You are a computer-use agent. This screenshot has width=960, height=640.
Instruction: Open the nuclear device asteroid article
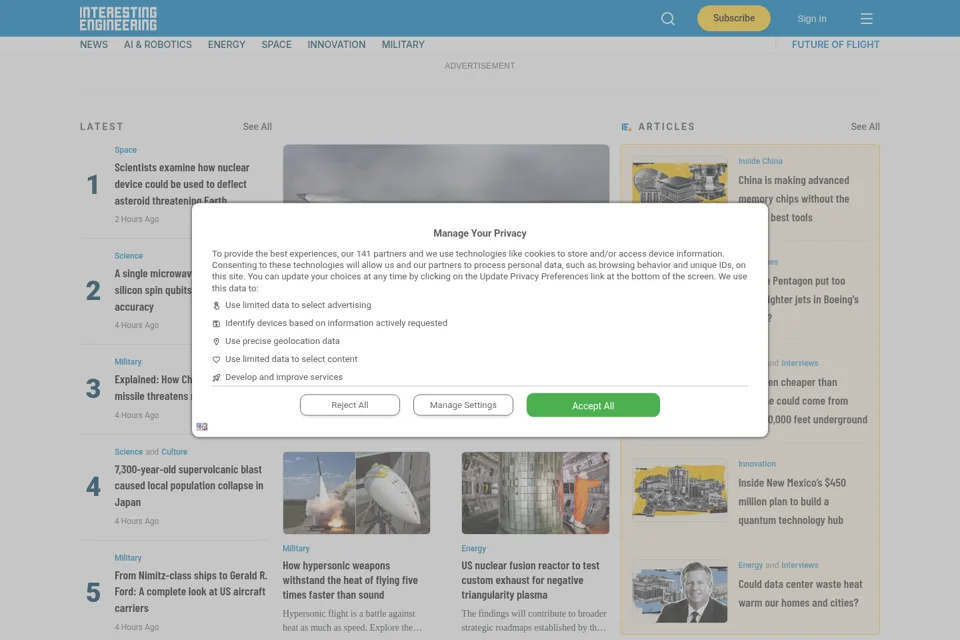click(182, 184)
